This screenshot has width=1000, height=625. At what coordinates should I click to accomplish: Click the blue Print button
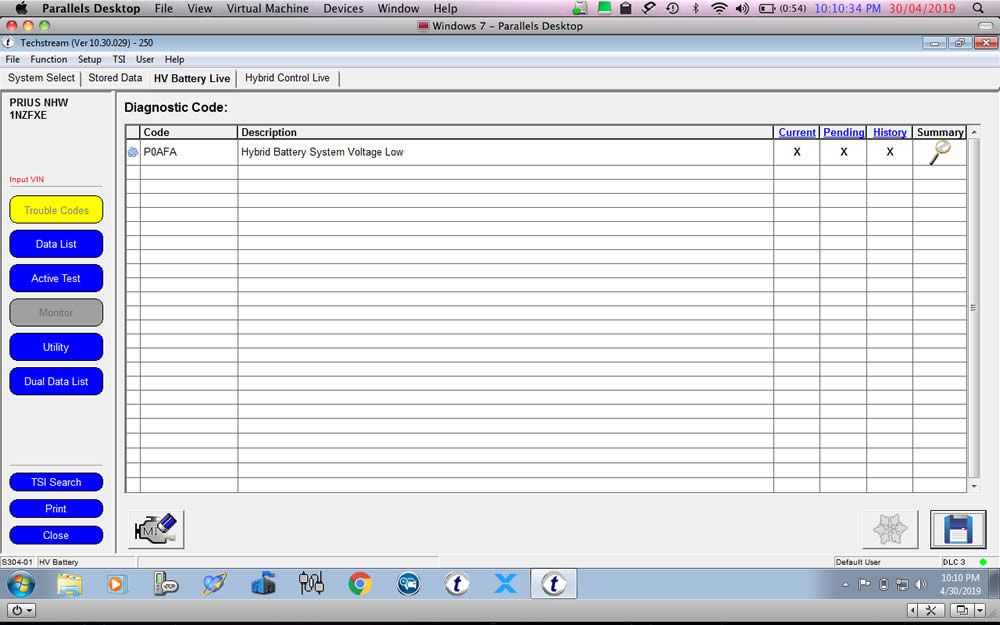56,509
